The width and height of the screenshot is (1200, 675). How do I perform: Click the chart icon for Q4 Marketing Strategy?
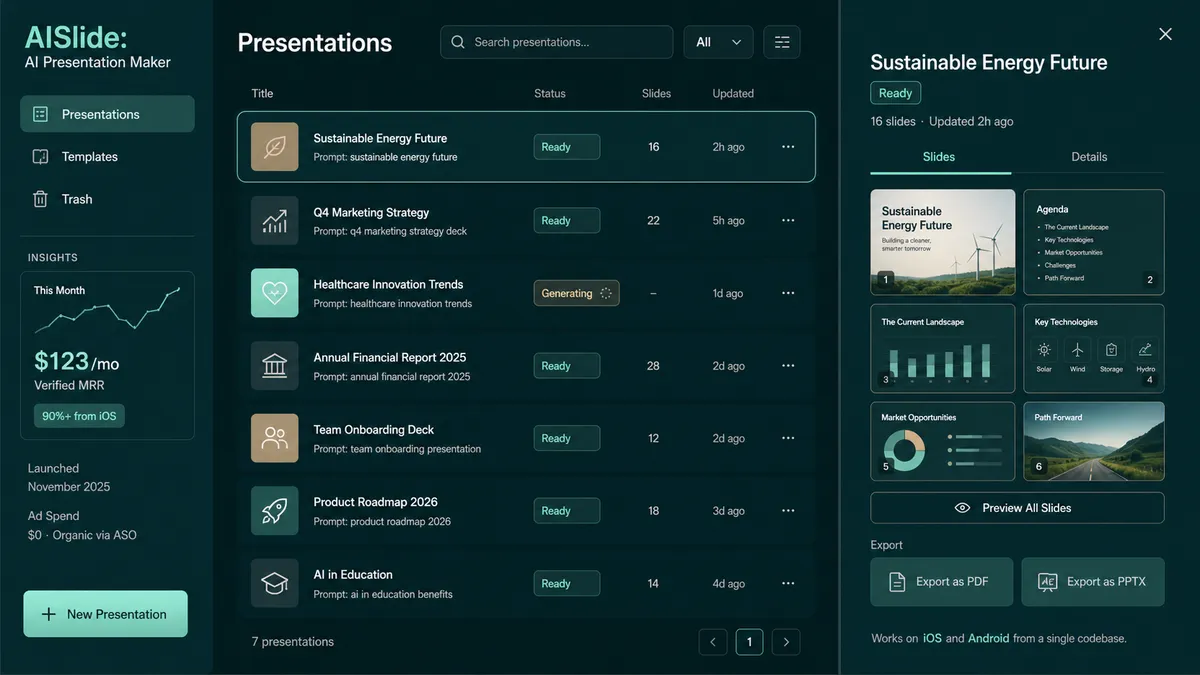[x=274, y=221]
